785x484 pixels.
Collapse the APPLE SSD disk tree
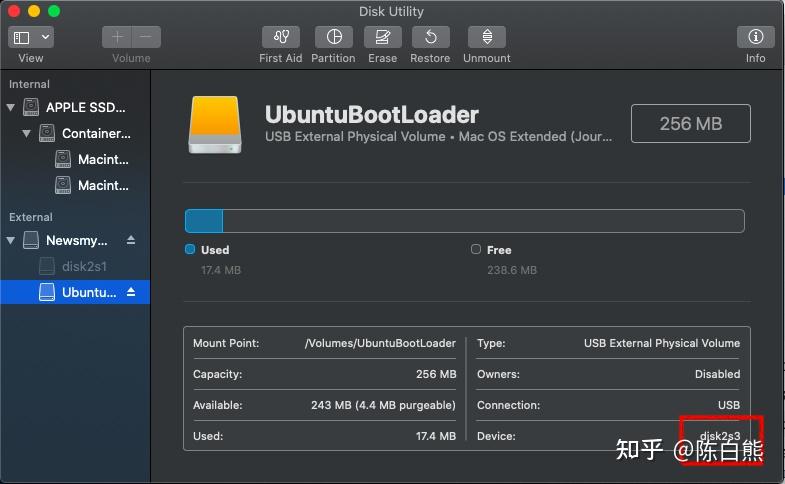click(11, 107)
